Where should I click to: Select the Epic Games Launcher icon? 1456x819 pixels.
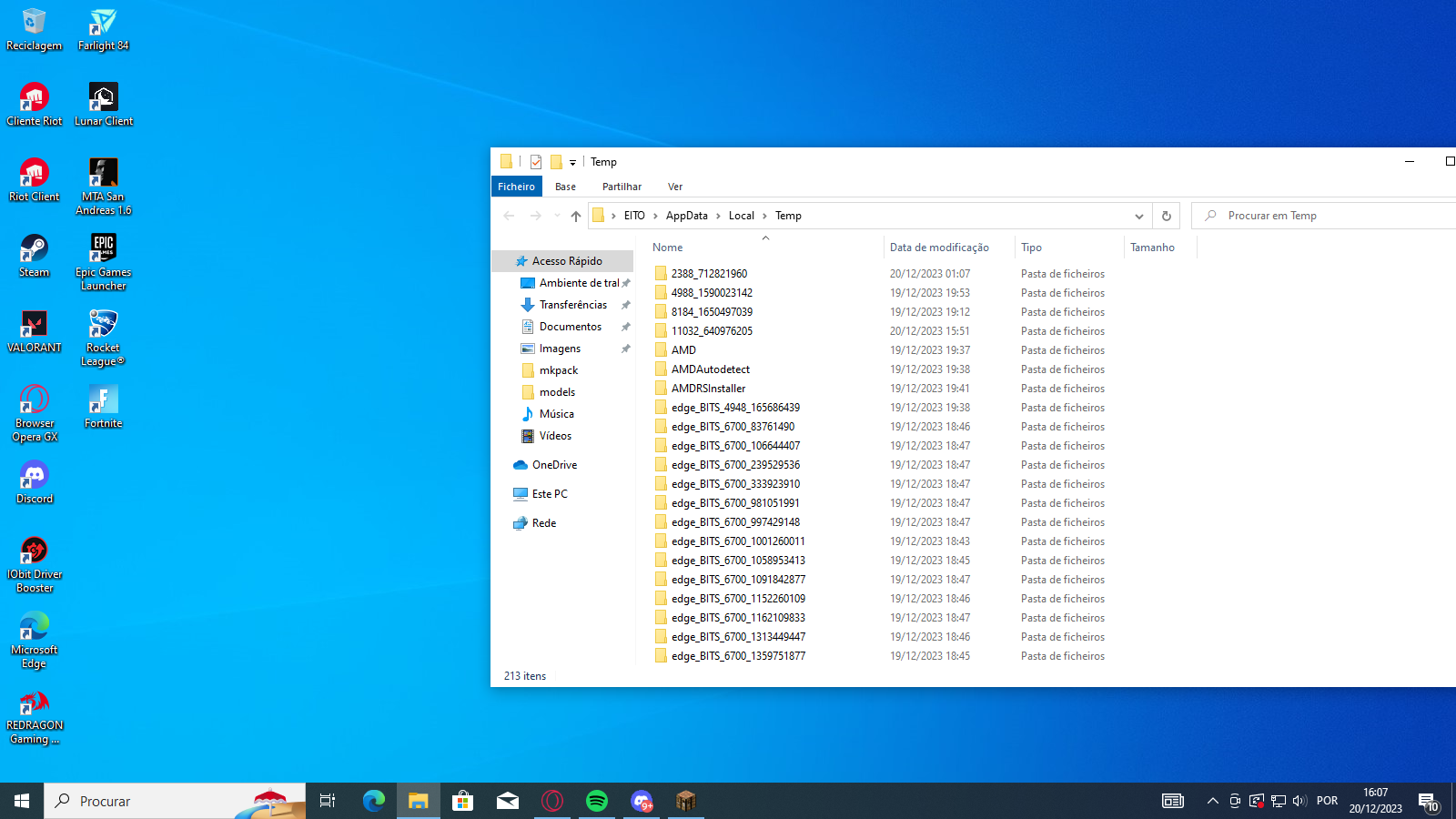(103, 262)
